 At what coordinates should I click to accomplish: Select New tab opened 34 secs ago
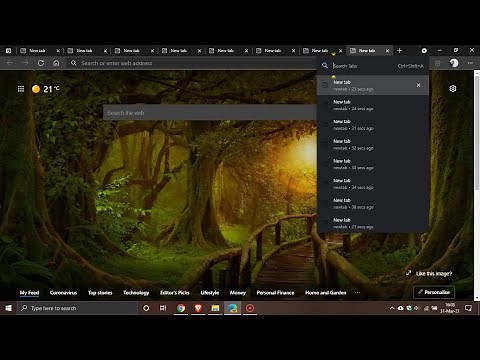coord(373,184)
